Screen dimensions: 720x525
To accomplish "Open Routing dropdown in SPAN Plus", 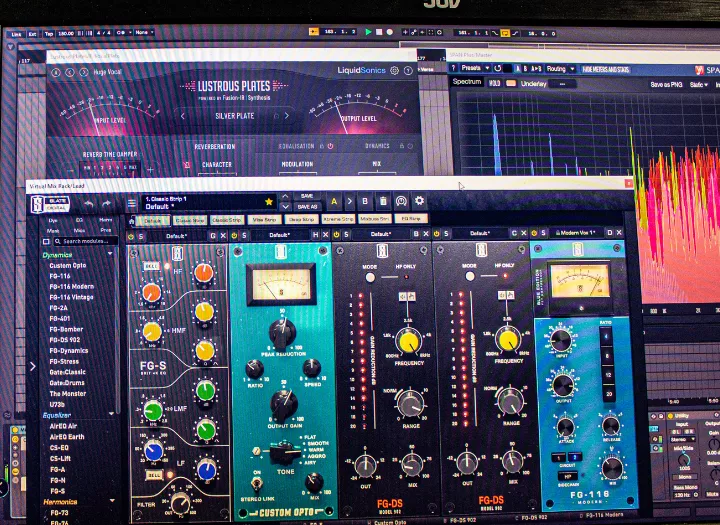I will pos(560,69).
